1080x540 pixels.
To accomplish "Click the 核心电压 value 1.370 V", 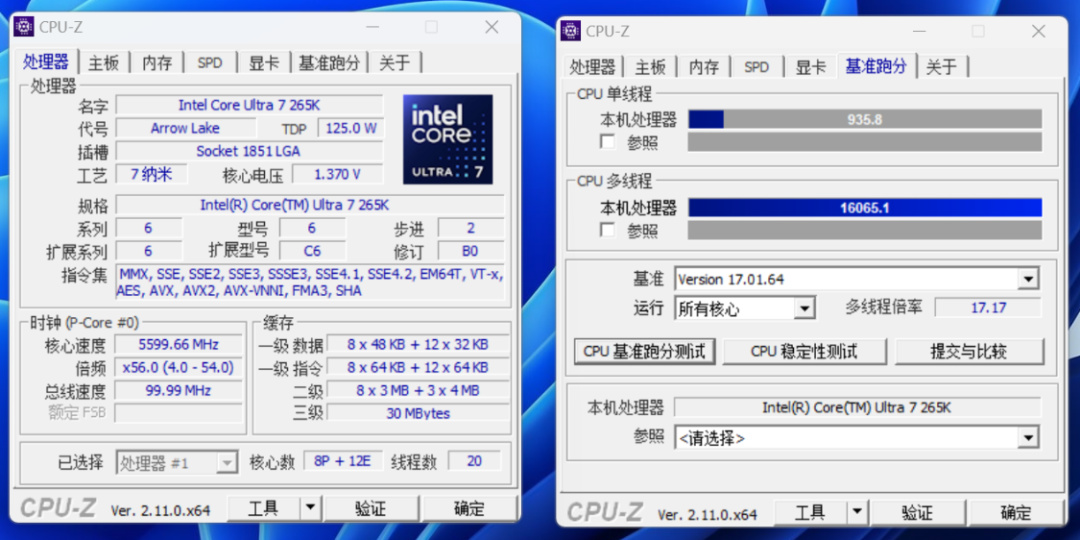I will 338,174.
